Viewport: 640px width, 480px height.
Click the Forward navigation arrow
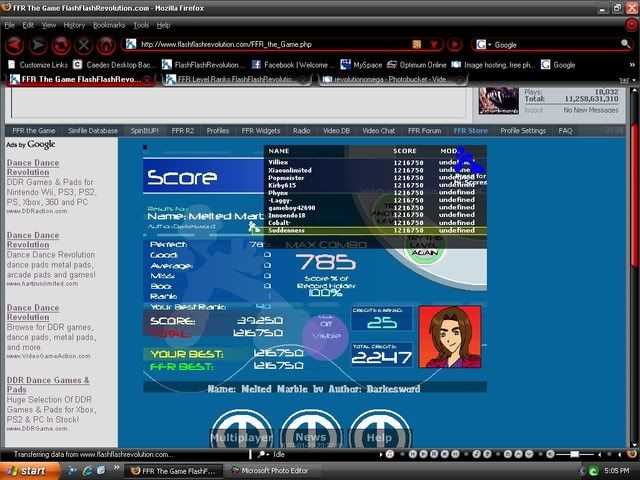(38, 45)
